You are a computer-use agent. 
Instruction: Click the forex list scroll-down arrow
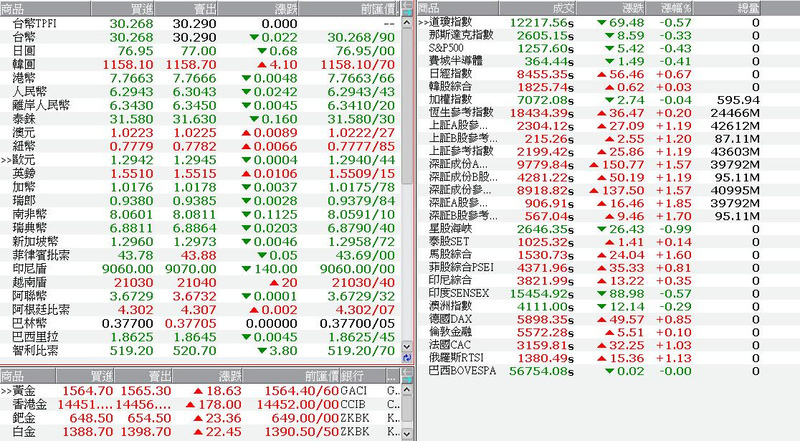pos(407,346)
